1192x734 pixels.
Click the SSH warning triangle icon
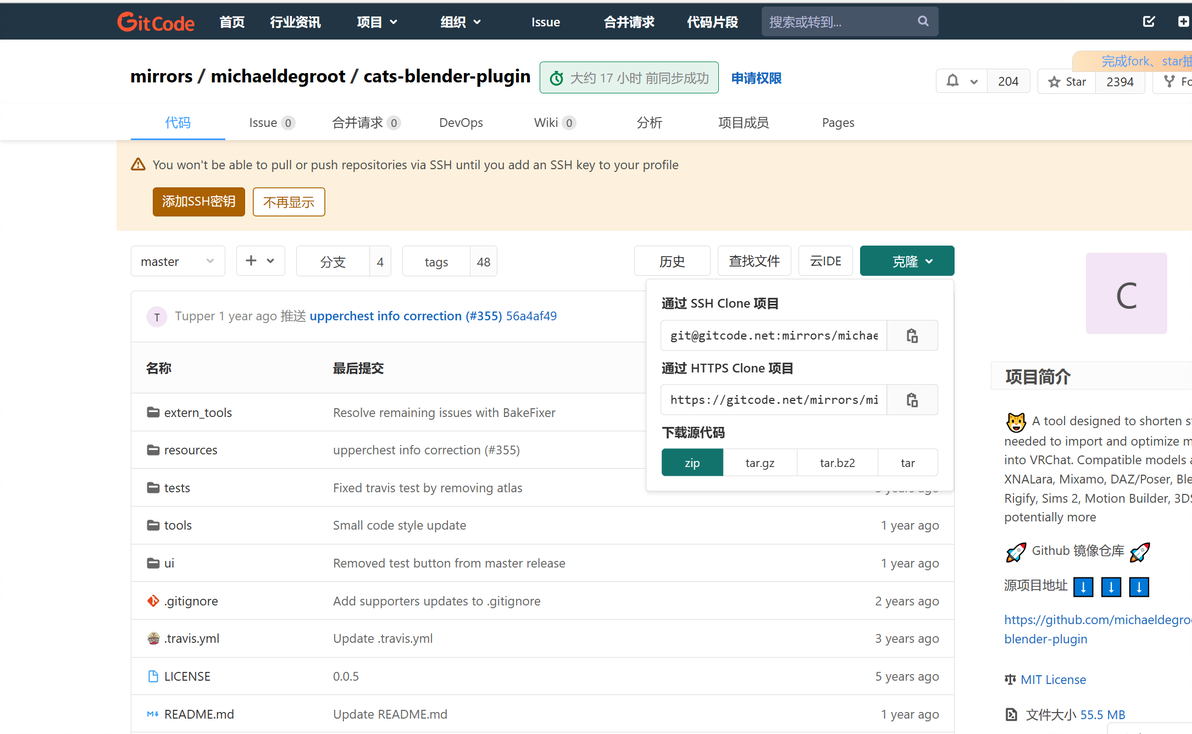pyautogui.click(x=138, y=164)
